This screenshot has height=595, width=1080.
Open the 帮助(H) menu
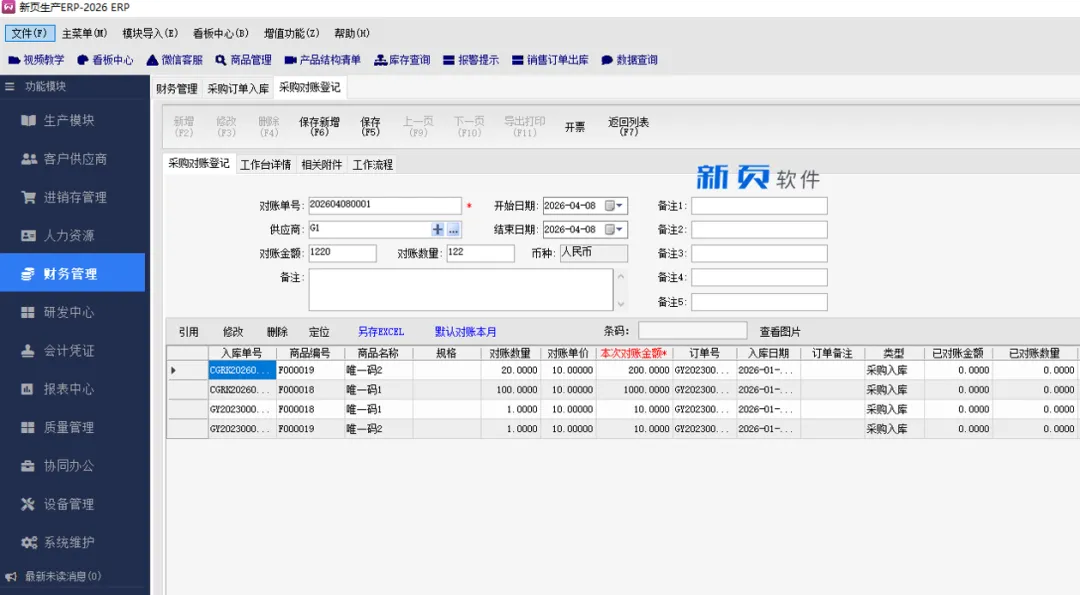point(352,33)
